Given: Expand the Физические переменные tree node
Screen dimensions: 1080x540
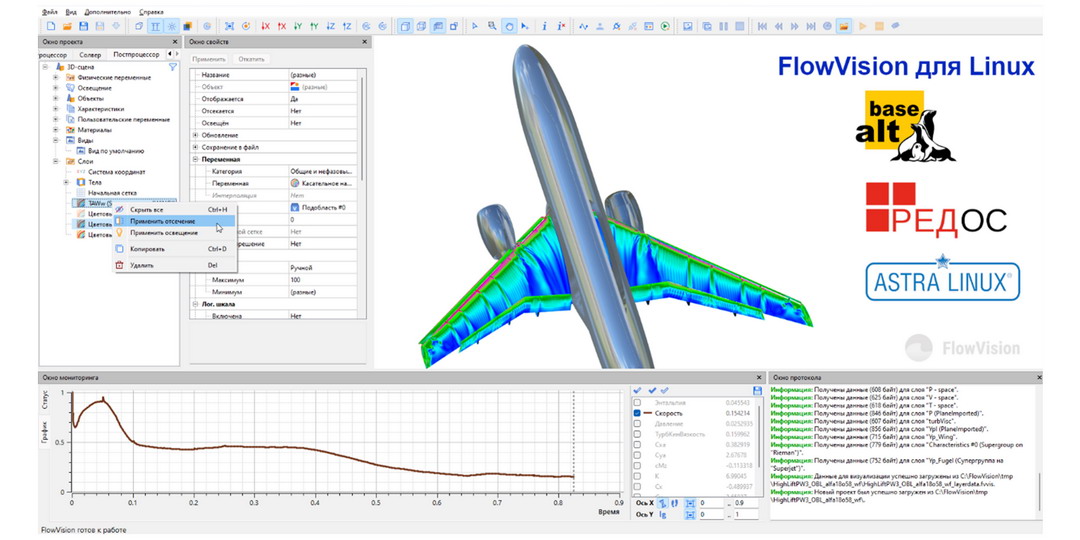Looking at the screenshot, I should click(56, 78).
